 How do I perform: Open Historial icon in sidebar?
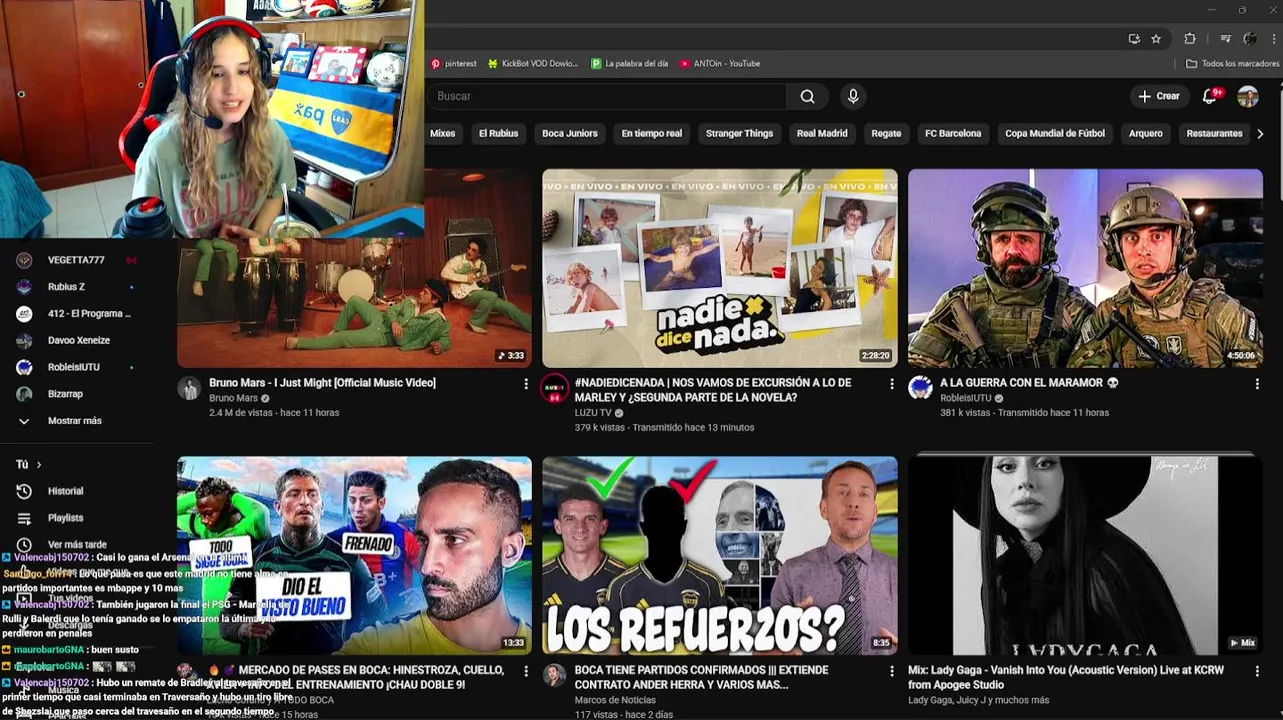pos(24,491)
